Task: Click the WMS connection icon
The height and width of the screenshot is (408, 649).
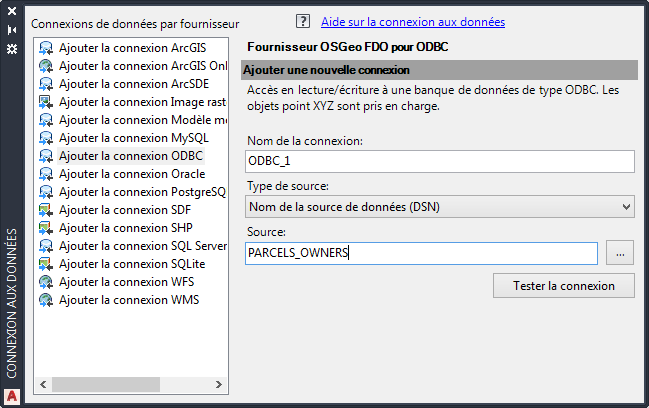Action: (46, 300)
